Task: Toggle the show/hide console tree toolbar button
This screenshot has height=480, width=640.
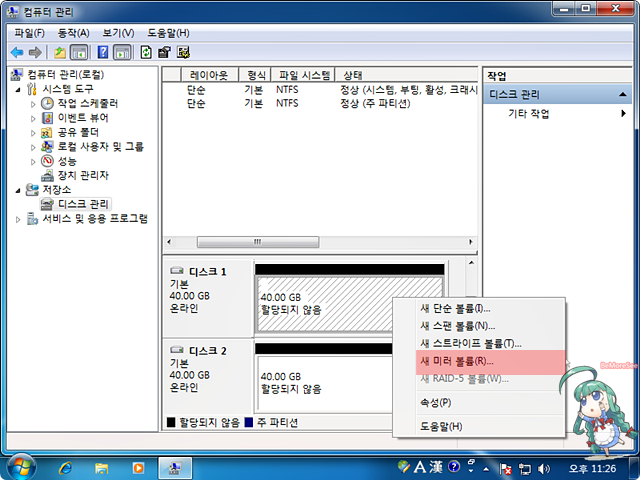Action: coord(79,52)
